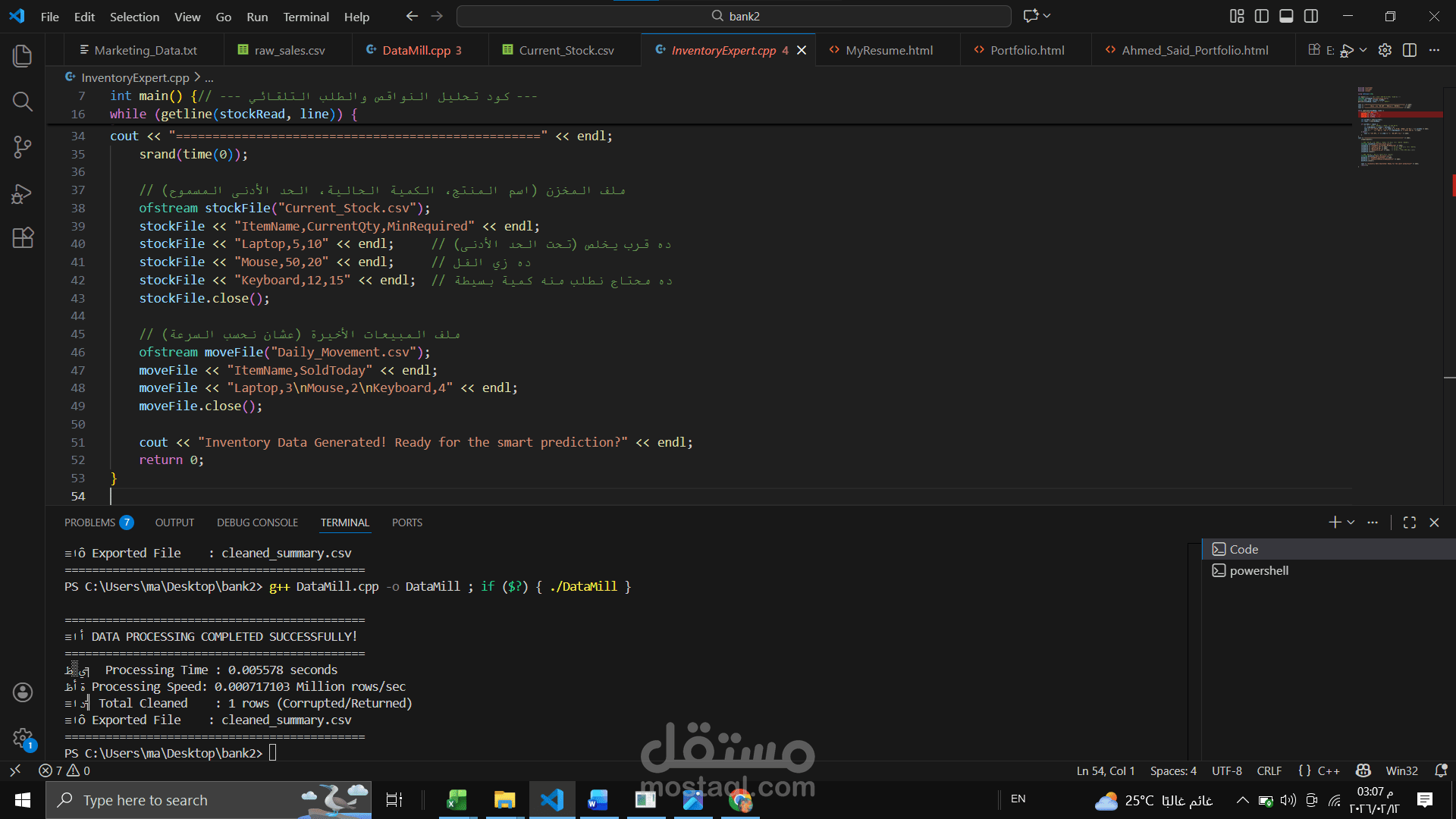
Task: Open C++ language mode selector
Action: [1328, 770]
